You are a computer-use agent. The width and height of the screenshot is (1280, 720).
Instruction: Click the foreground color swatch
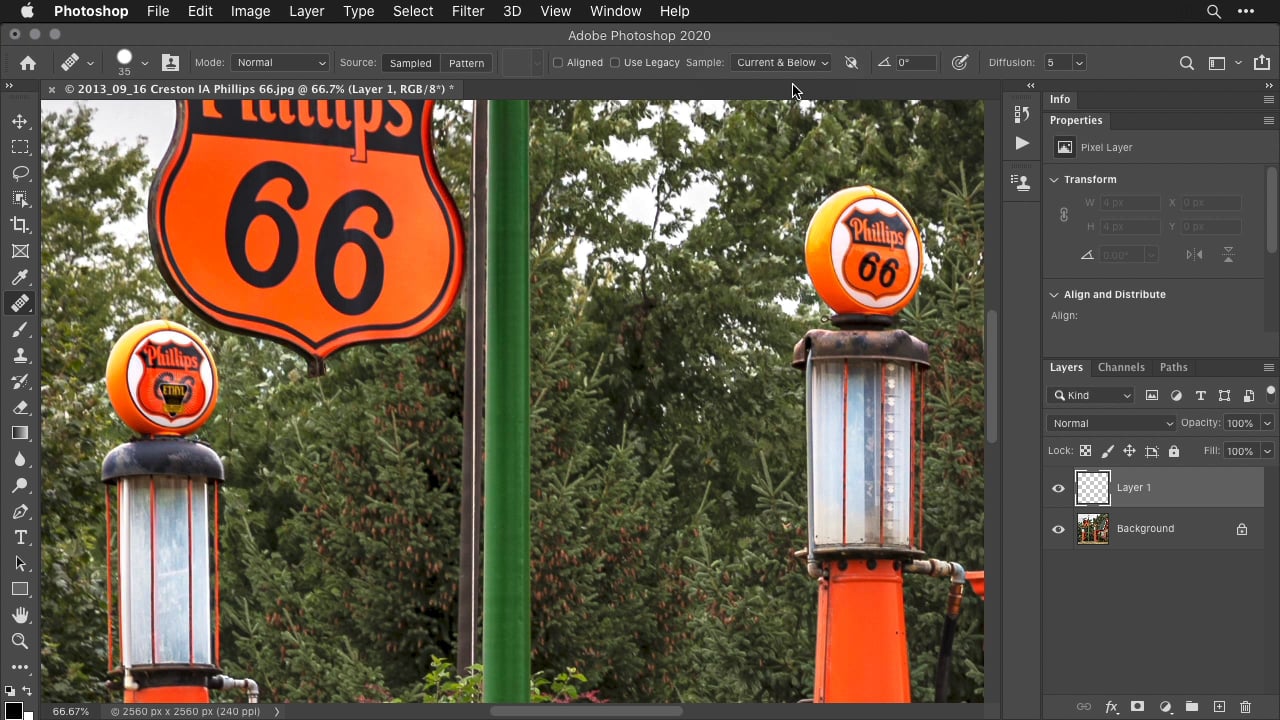click(14, 710)
